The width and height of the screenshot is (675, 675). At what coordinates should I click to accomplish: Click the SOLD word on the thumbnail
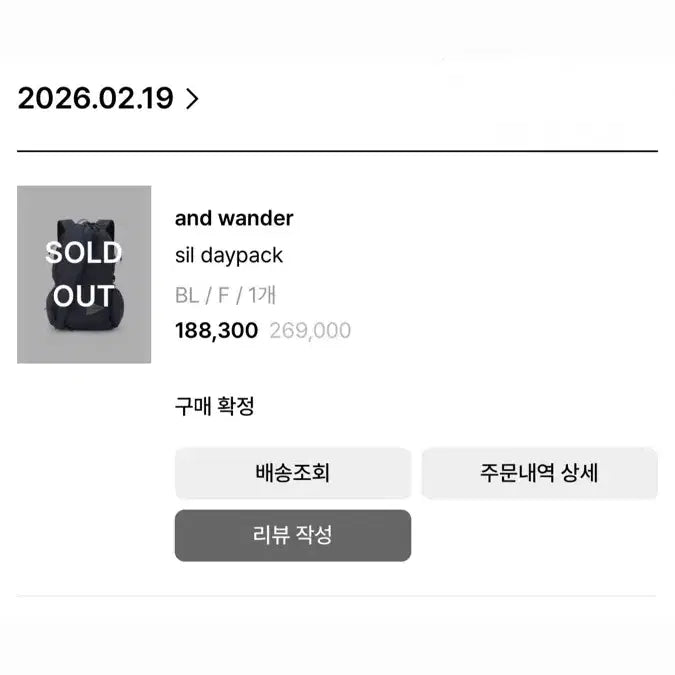(84, 252)
